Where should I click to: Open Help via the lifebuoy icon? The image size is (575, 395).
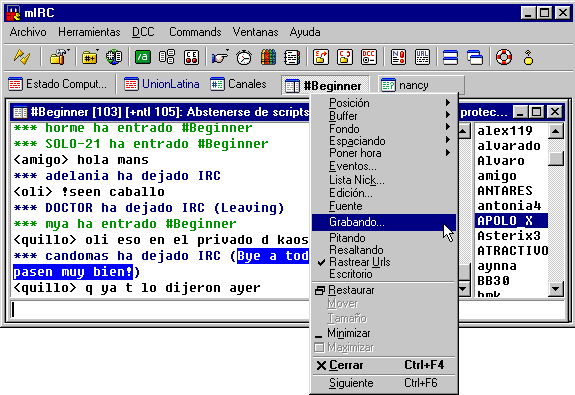pos(504,57)
